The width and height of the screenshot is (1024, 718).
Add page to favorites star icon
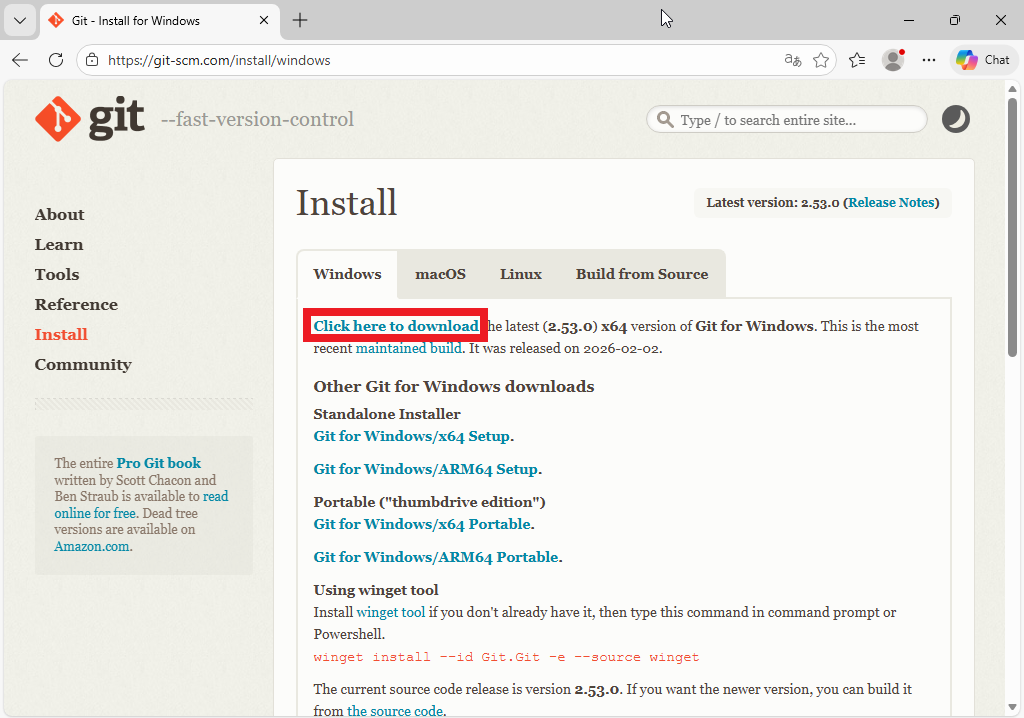click(821, 60)
